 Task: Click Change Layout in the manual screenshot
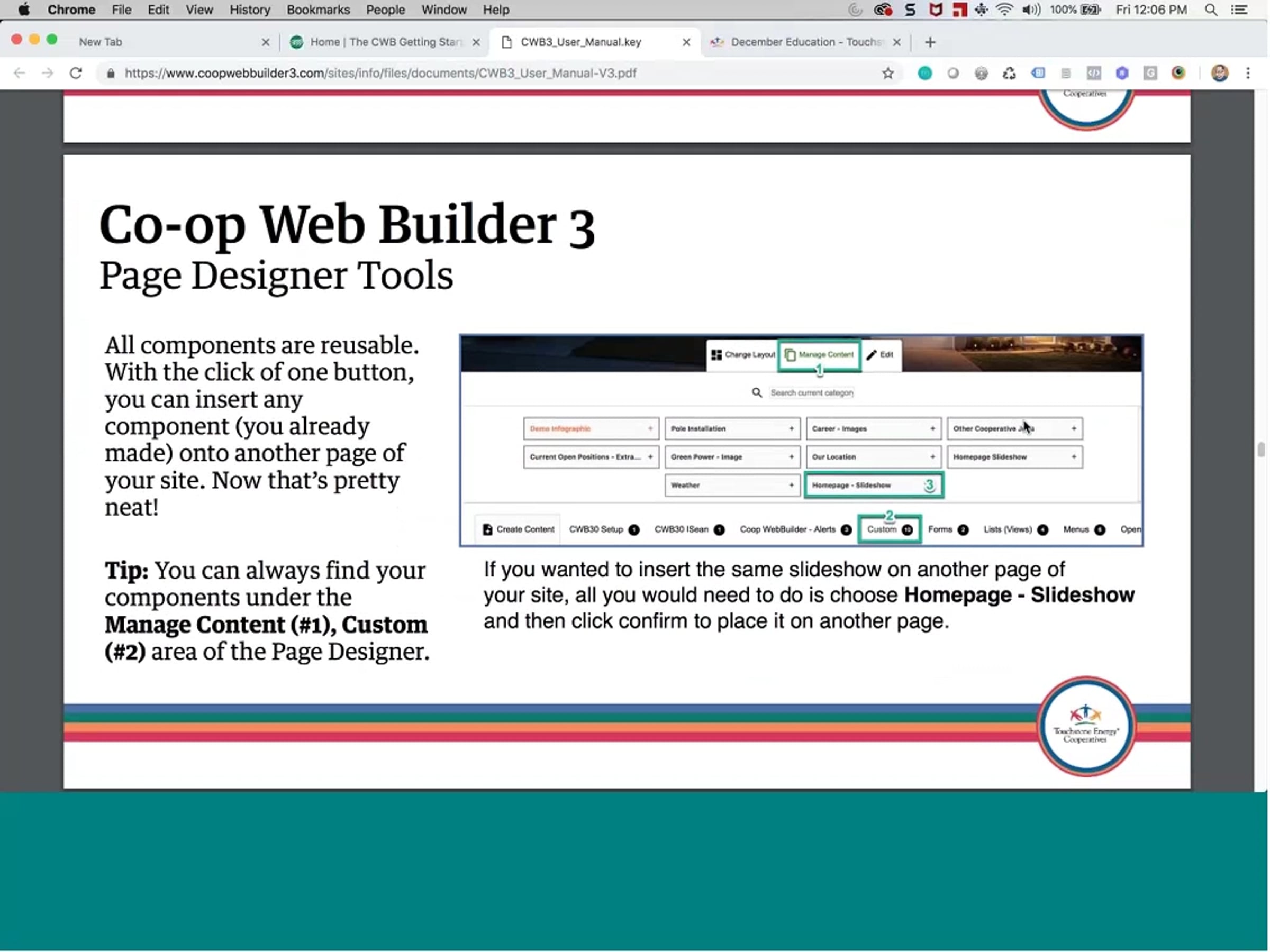(x=743, y=355)
